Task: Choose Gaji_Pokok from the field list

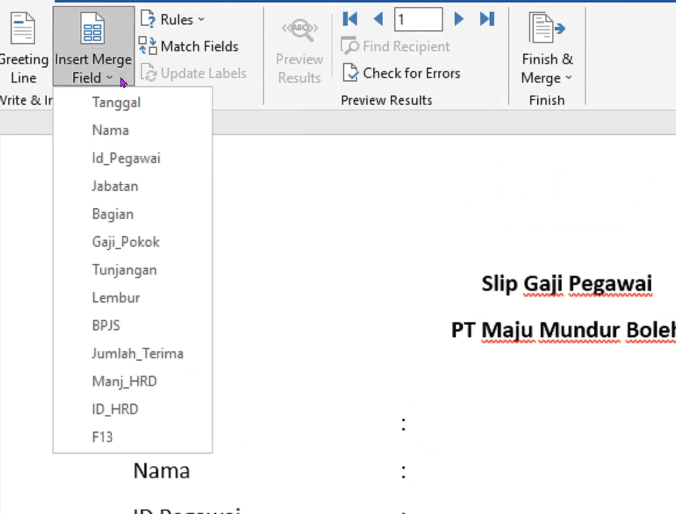Action: [125, 242]
